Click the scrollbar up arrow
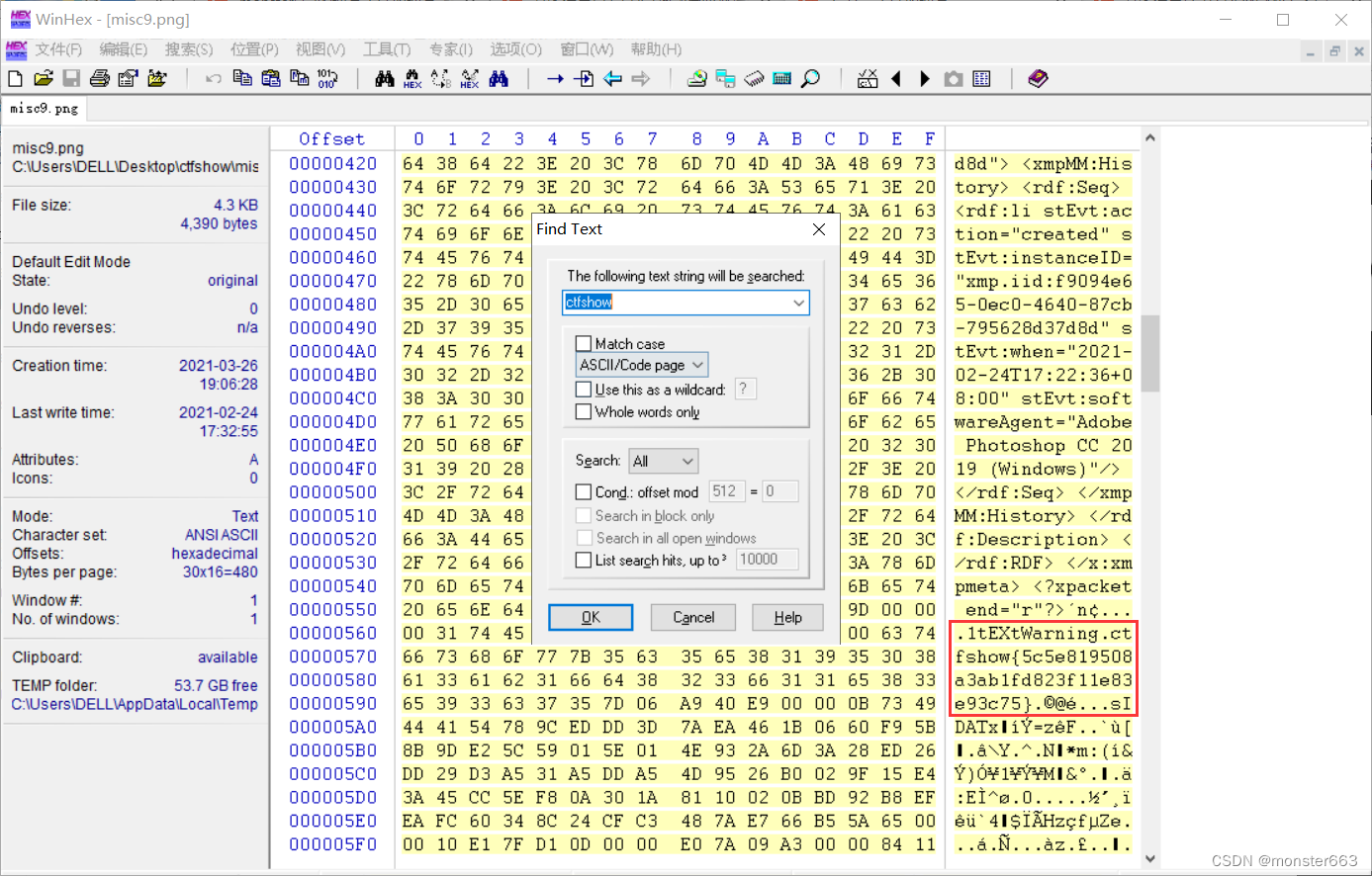The height and width of the screenshot is (876, 1372). pos(1149,137)
